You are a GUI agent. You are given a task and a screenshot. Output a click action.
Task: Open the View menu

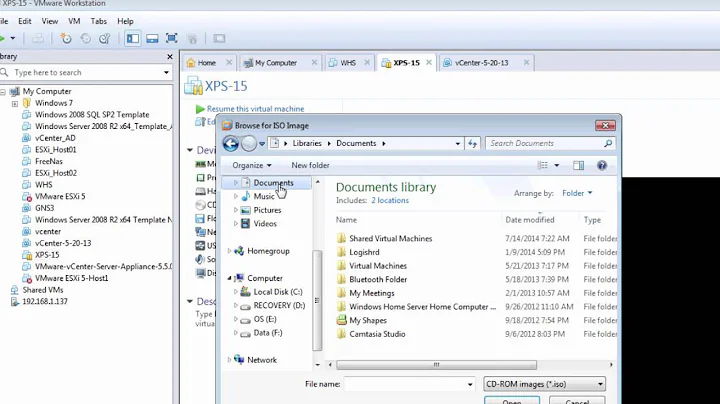point(50,21)
